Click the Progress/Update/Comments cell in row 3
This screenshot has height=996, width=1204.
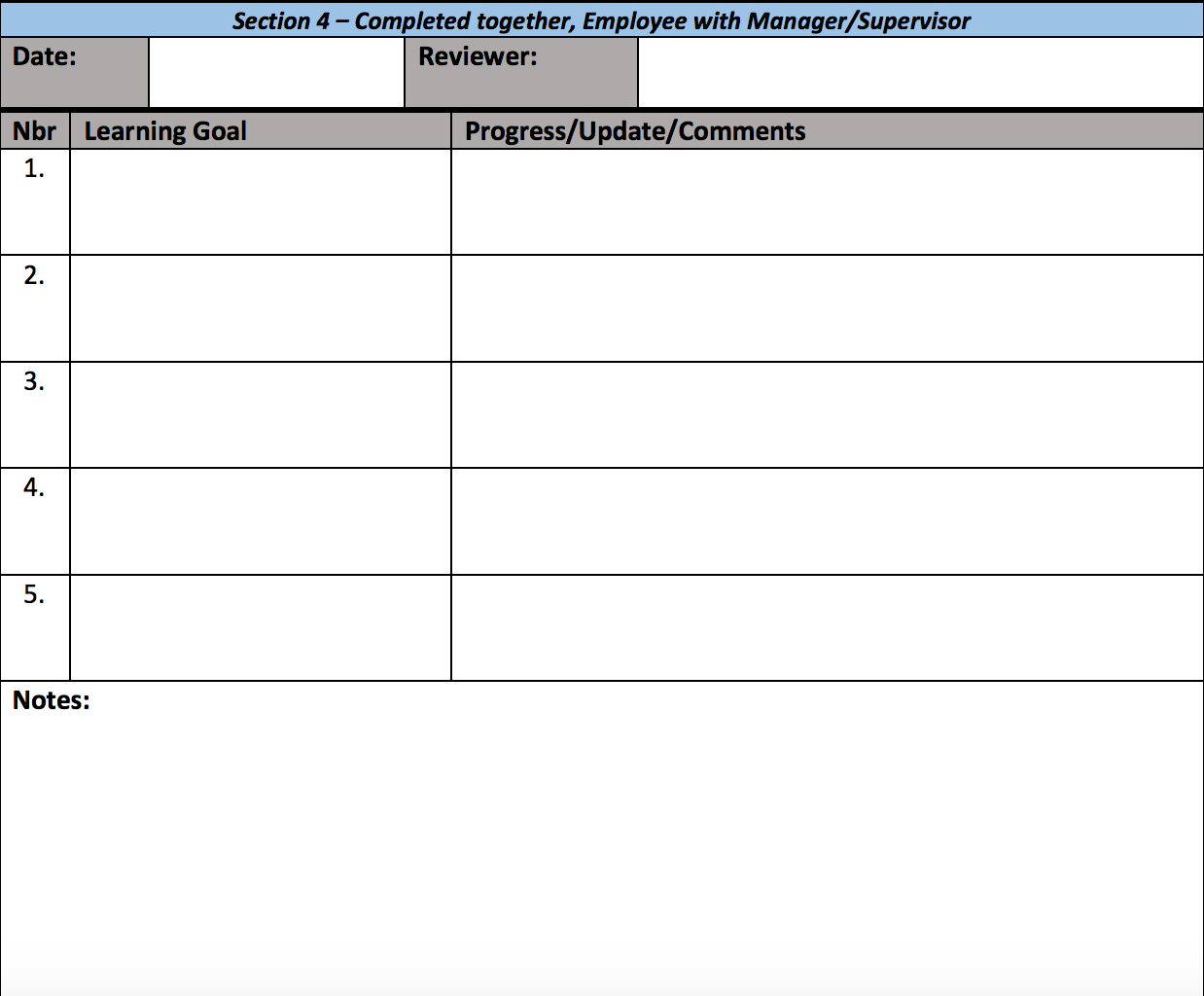pyautogui.click(x=827, y=415)
